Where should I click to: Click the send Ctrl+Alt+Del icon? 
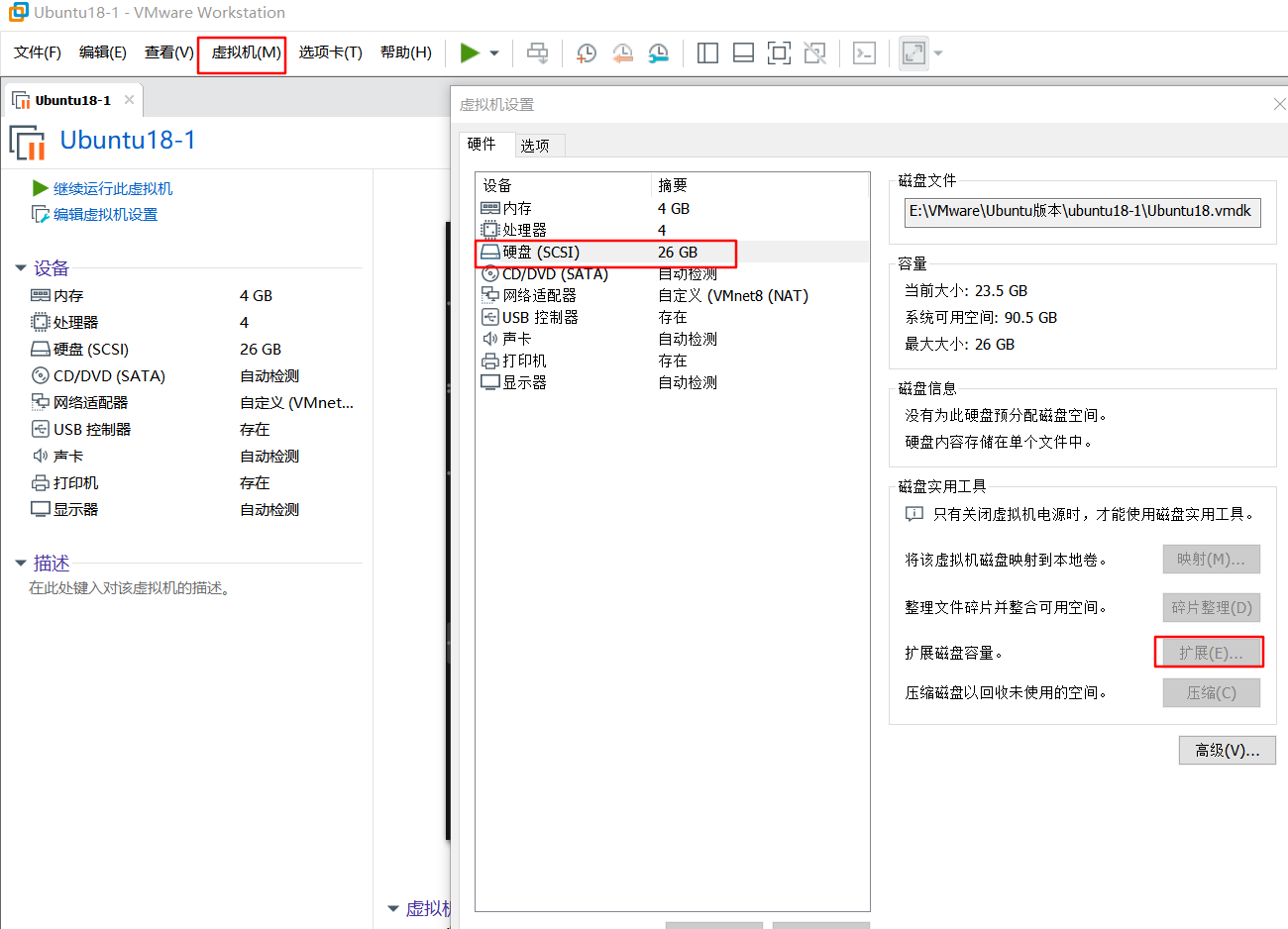pos(537,52)
